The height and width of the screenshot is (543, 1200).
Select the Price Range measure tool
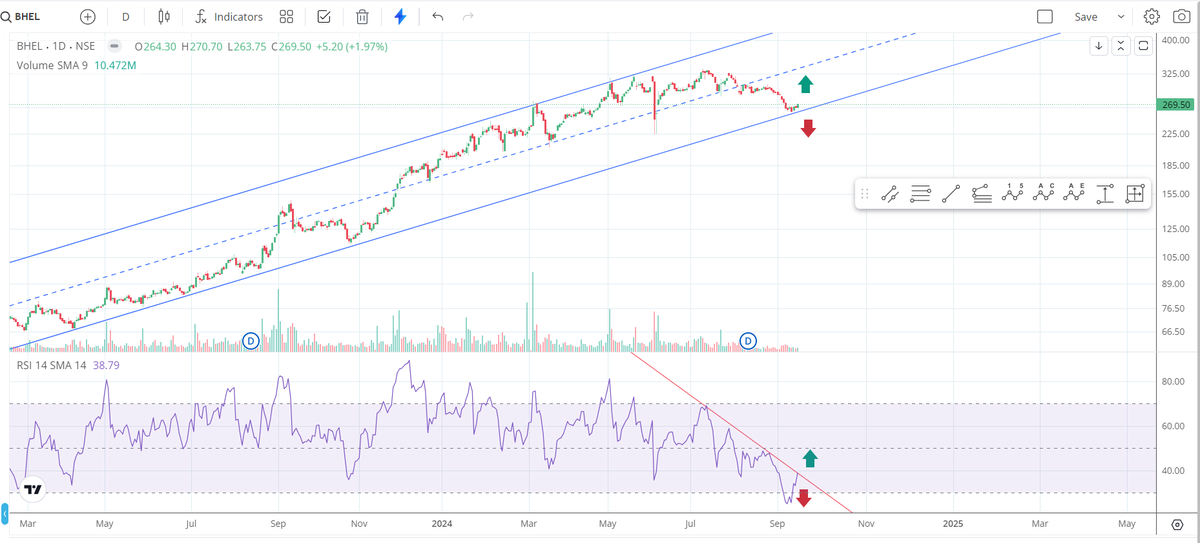1105,194
